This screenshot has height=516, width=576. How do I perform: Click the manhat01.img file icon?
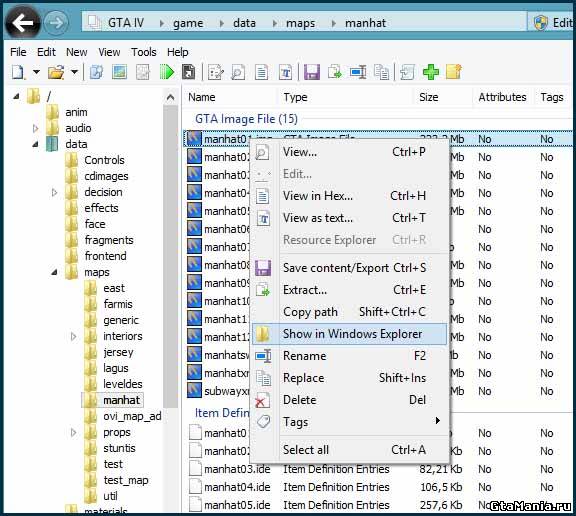(194, 138)
